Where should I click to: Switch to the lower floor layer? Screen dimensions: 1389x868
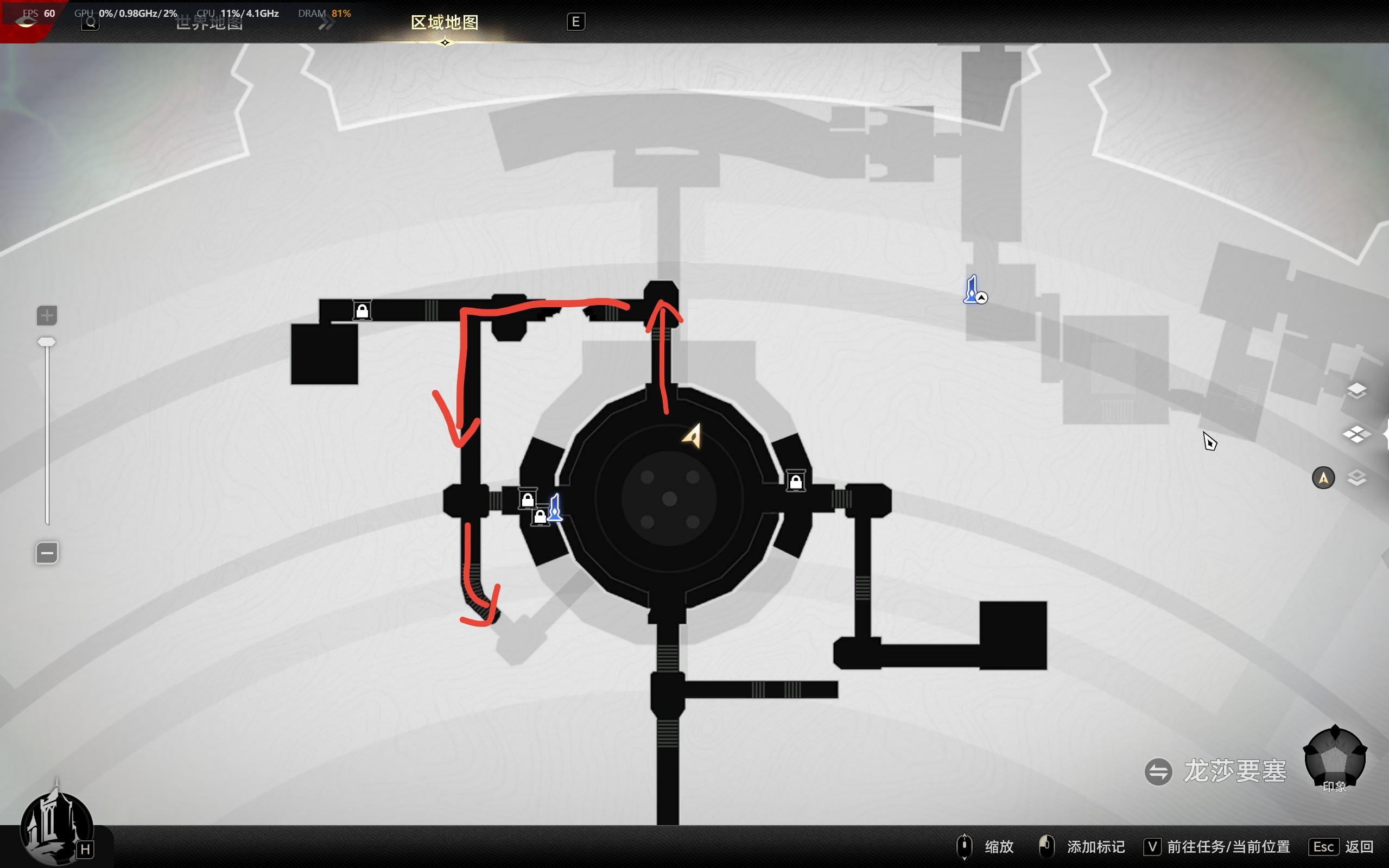click(x=1356, y=478)
